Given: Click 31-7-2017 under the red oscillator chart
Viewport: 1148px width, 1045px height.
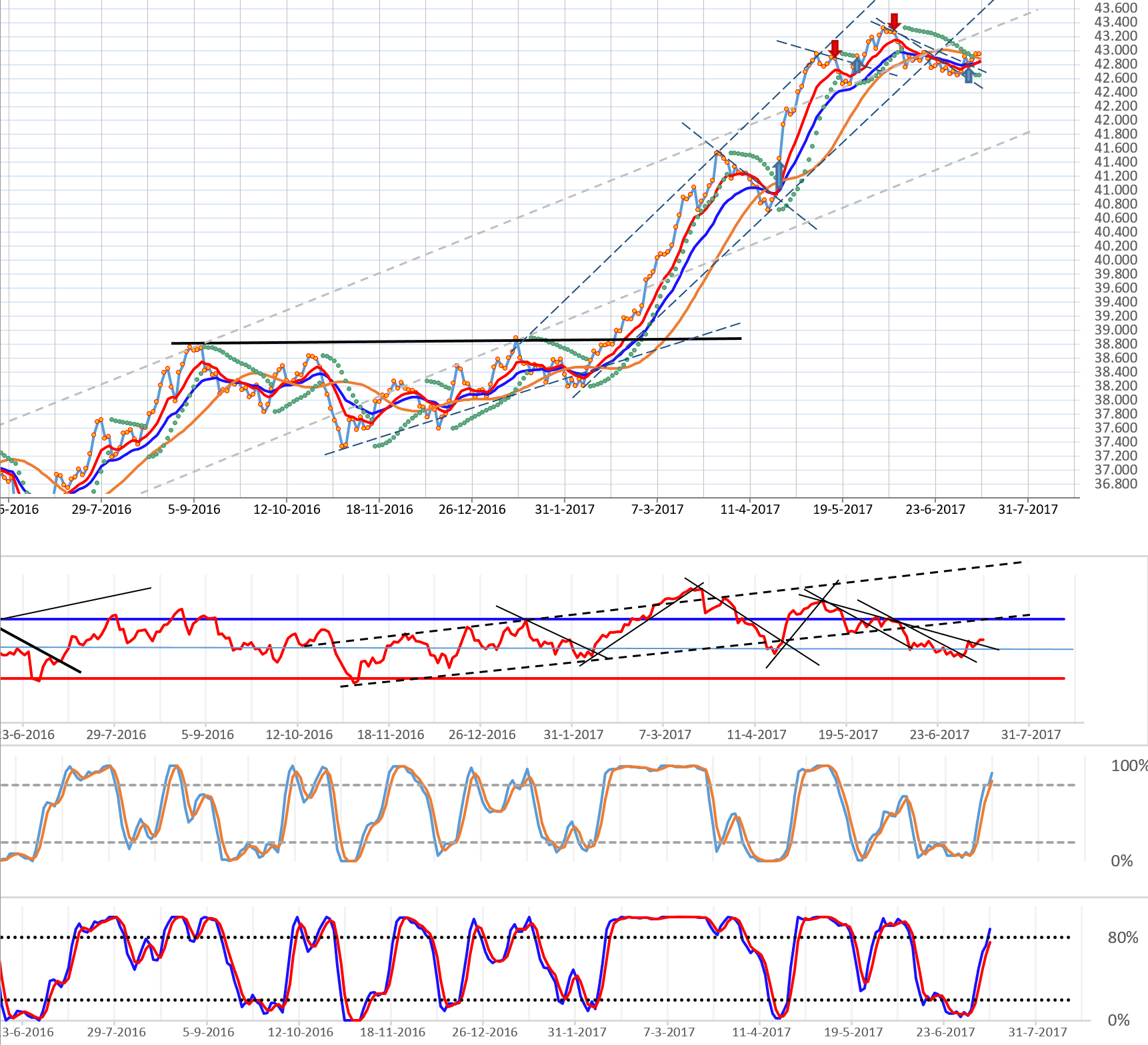Looking at the screenshot, I should [1031, 734].
